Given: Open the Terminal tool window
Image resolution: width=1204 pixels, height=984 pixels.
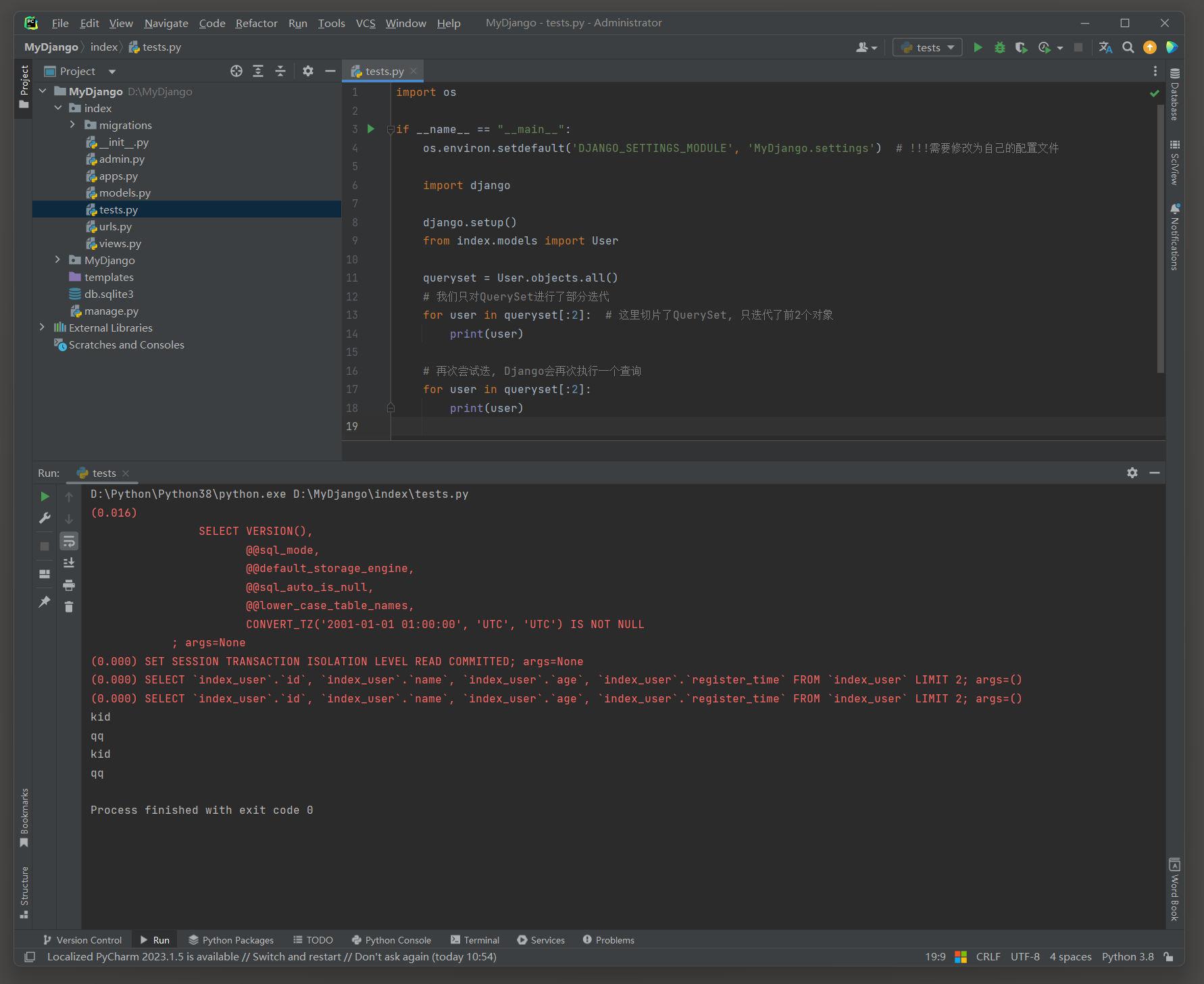Looking at the screenshot, I should pyautogui.click(x=475, y=940).
